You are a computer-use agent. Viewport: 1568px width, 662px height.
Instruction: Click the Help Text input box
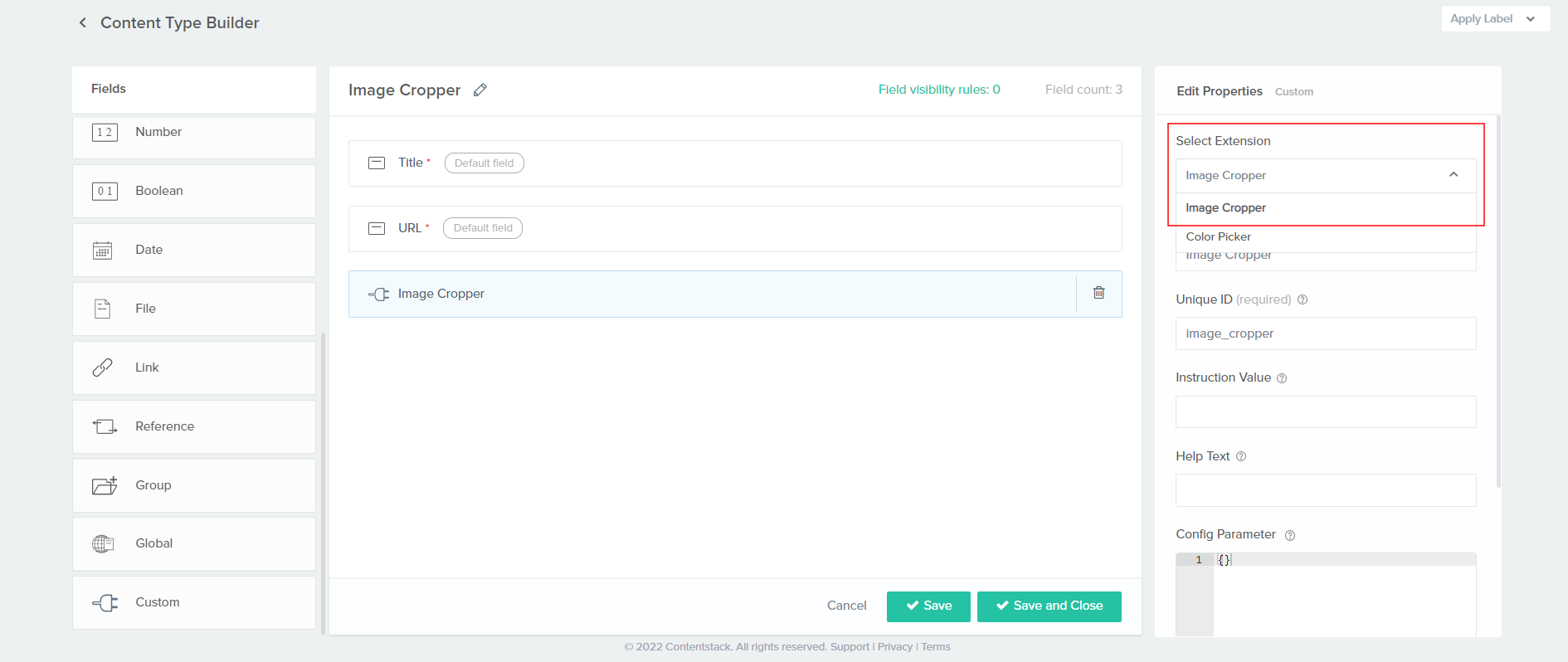[1326, 490]
